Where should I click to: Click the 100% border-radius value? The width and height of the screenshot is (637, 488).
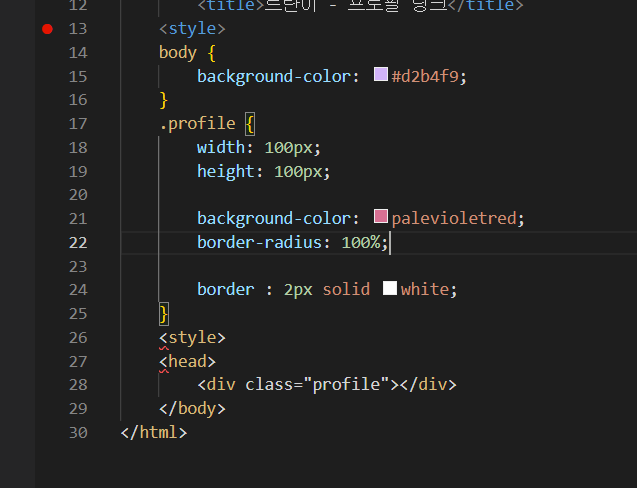coord(361,243)
